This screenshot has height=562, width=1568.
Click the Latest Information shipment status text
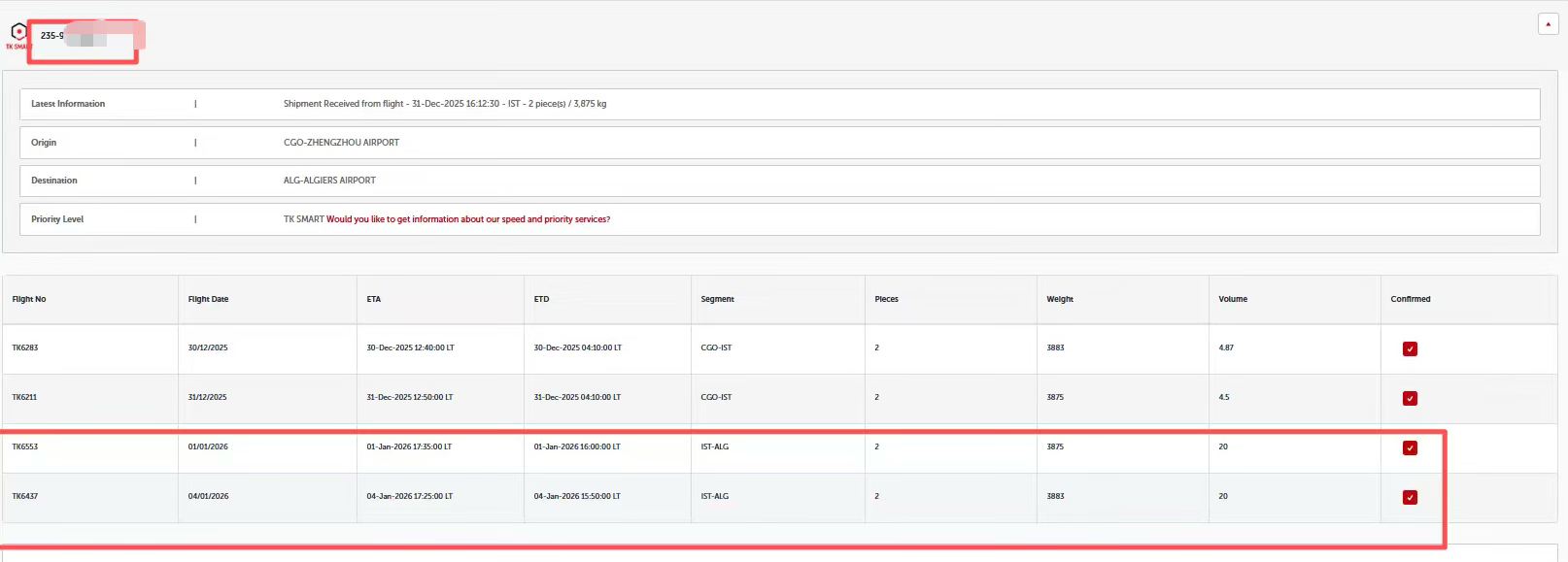coord(444,104)
